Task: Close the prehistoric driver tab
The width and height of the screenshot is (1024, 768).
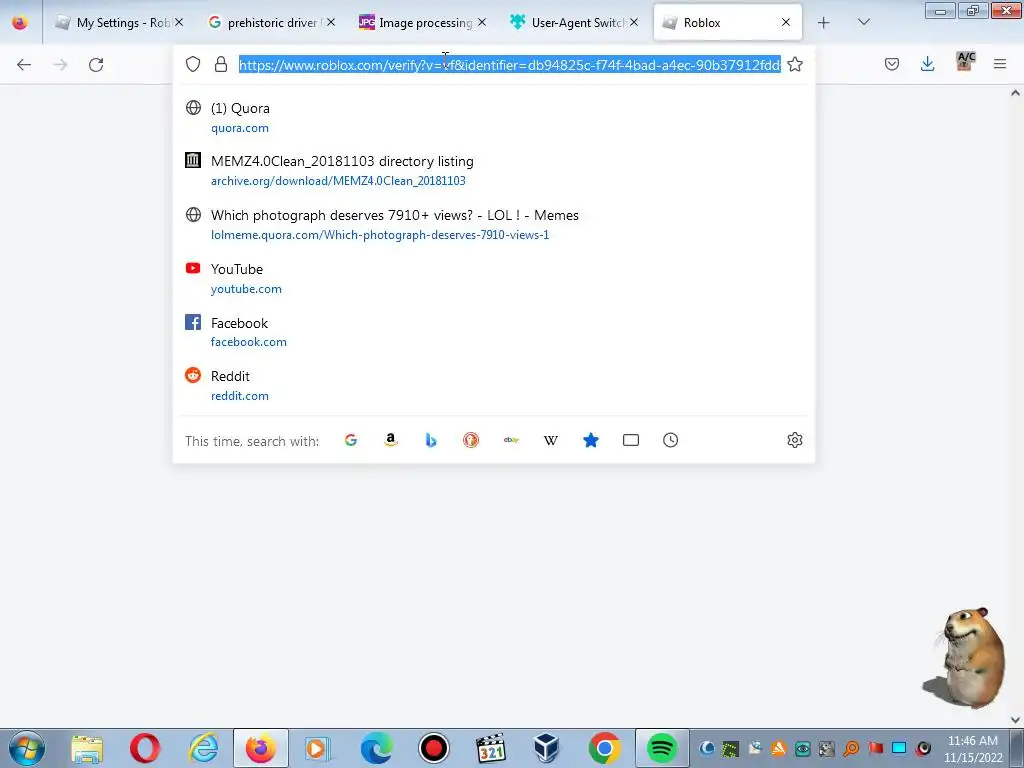Action: [331, 22]
